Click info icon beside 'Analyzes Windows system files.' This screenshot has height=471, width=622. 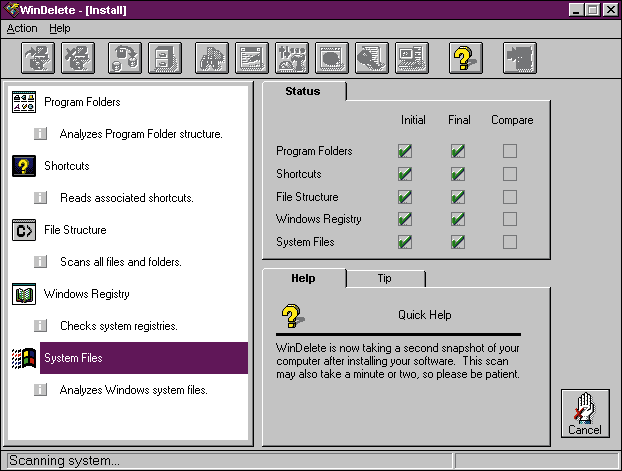[40, 390]
